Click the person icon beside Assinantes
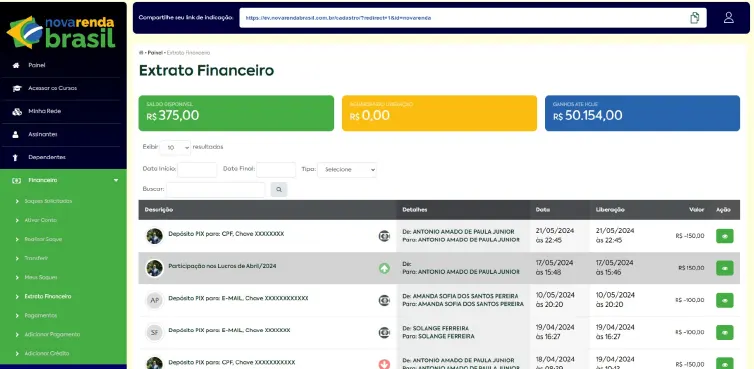754x369 pixels. point(15,135)
